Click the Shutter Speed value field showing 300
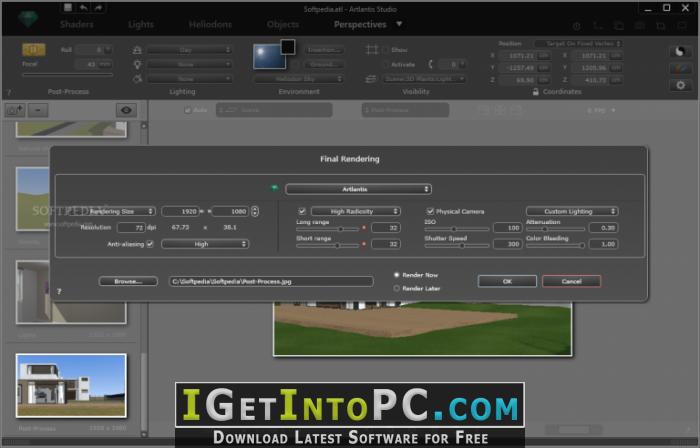700x448 pixels. (x=508, y=244)
